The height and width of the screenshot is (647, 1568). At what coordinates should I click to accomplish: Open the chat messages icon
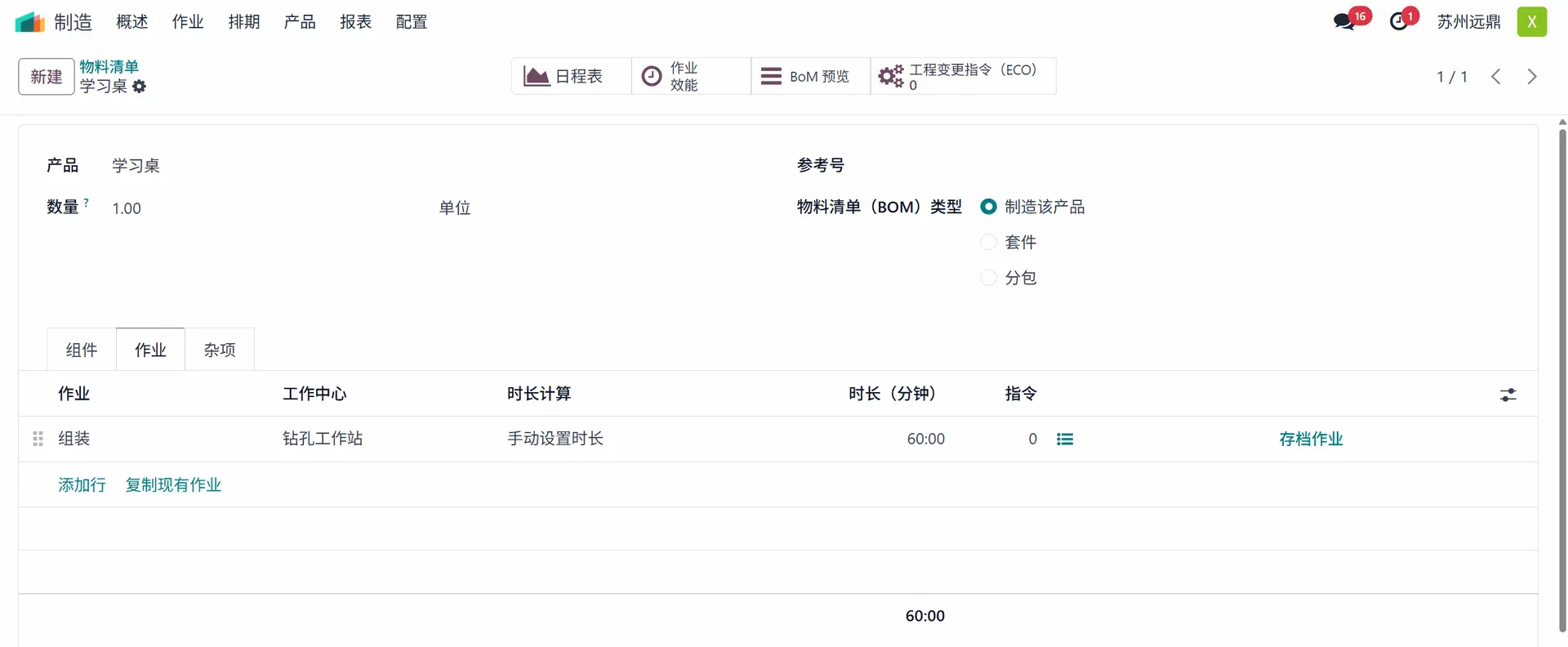[x=1343, y=22]
